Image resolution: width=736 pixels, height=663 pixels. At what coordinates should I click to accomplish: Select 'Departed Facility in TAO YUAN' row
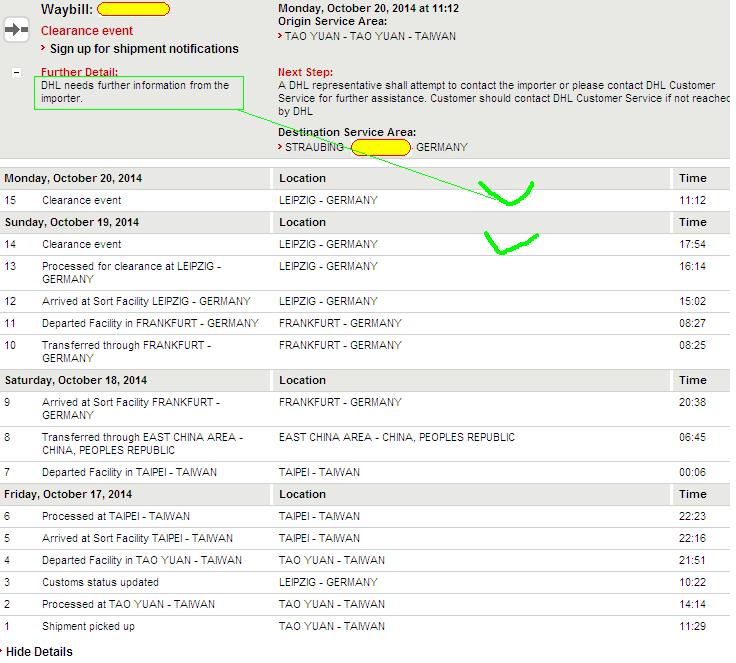coord(365,561)
